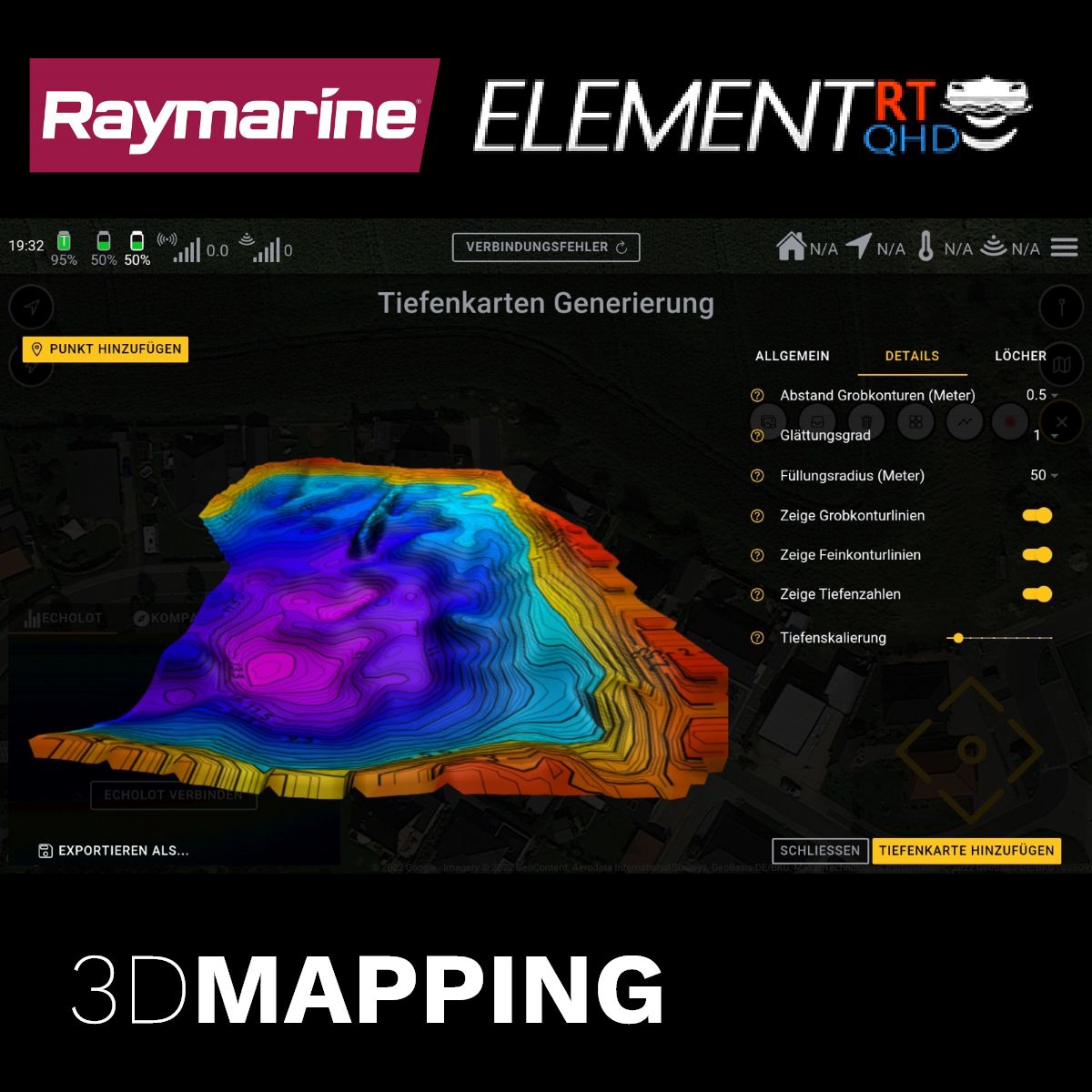
Task: Click the 3D depth map preview
Action: click(x=379, y=628)
